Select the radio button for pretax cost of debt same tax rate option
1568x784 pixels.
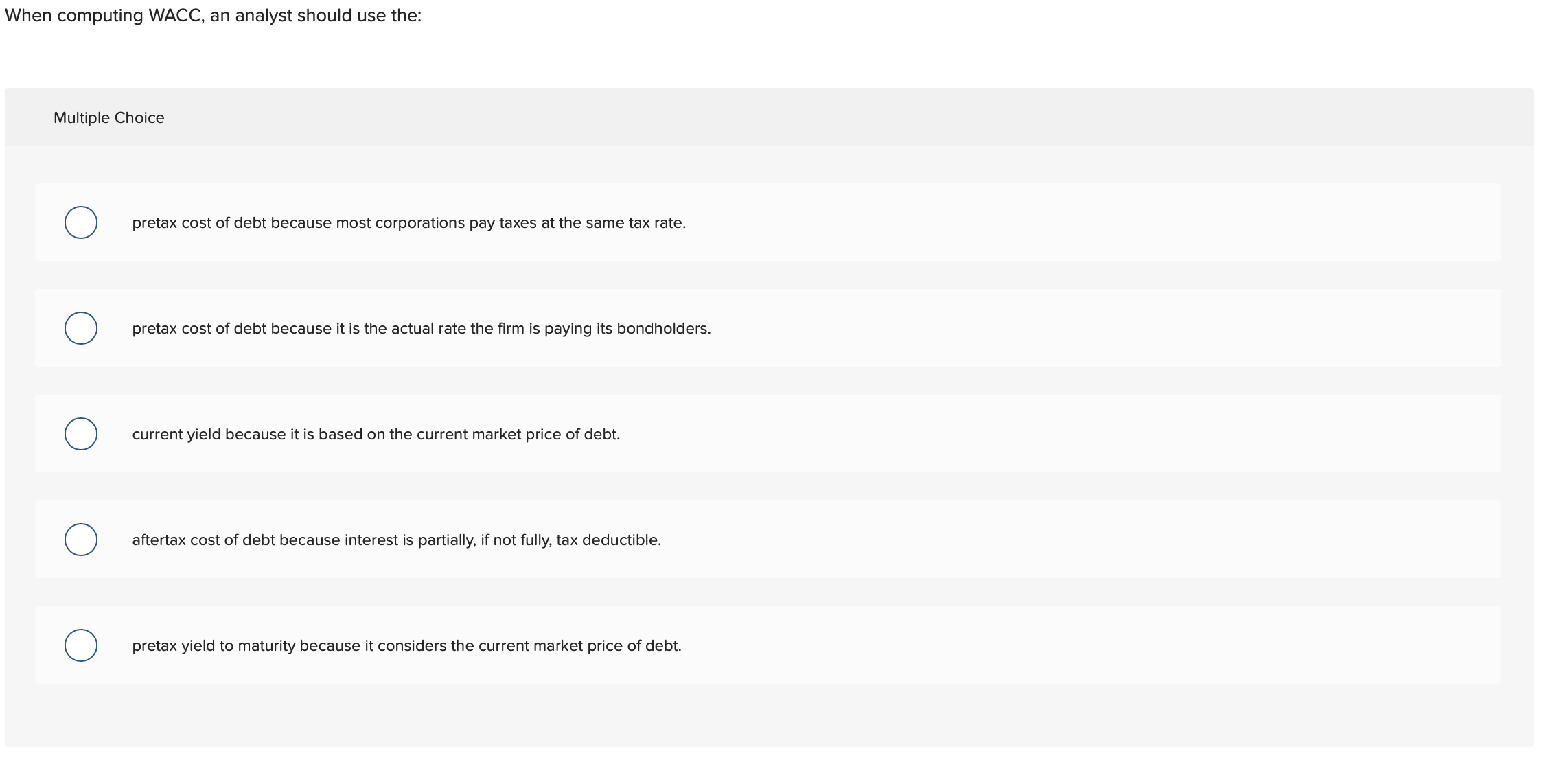click(80, 222)
